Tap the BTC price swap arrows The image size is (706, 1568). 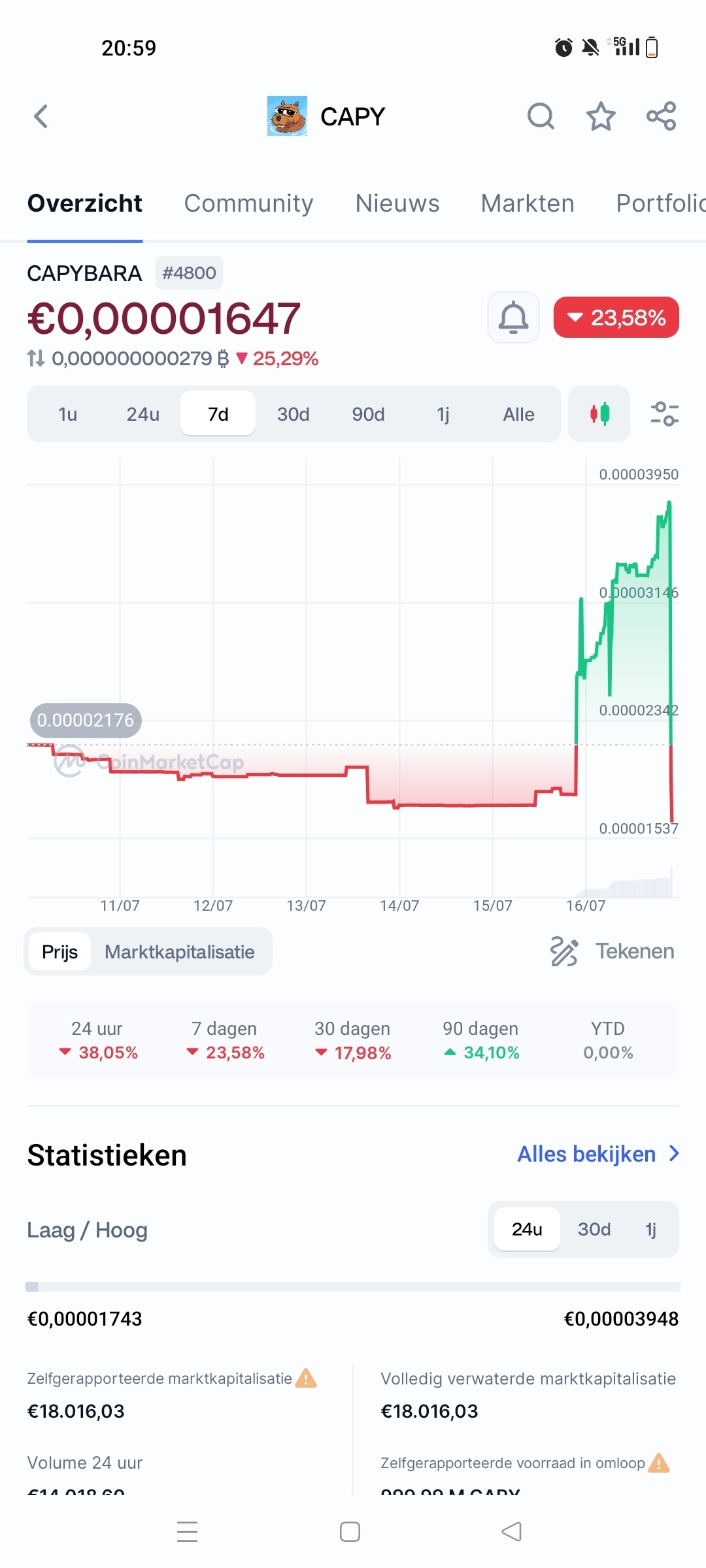tap(36, 358)
